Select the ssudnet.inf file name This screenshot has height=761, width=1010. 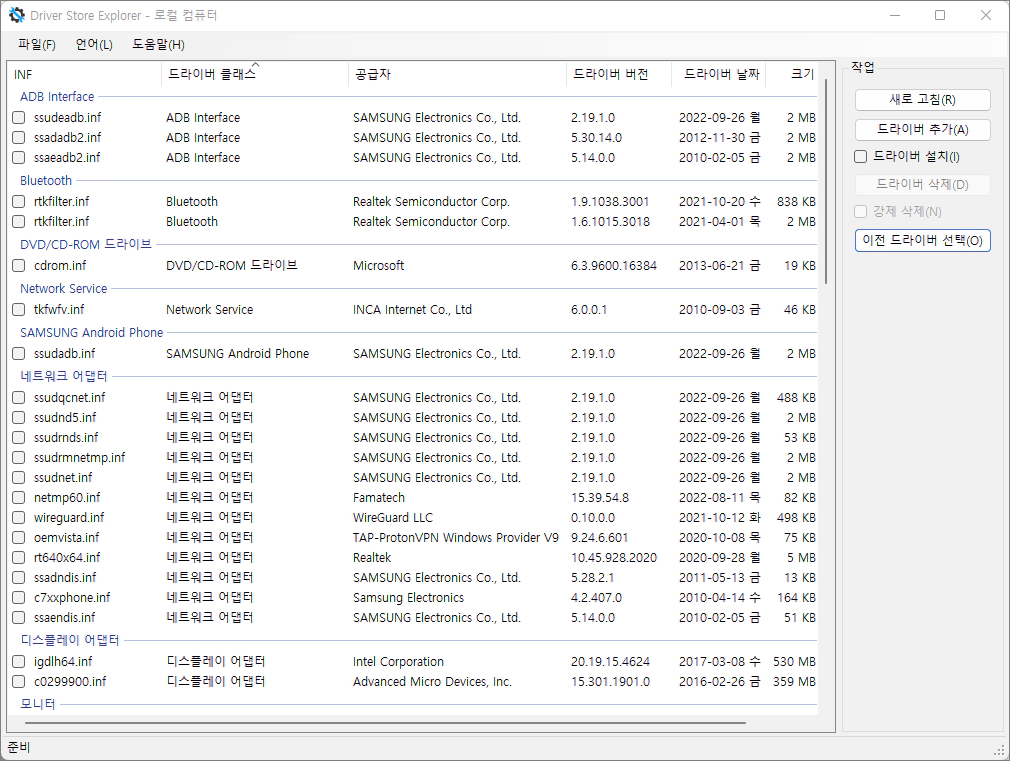click(x=62, y=477)
